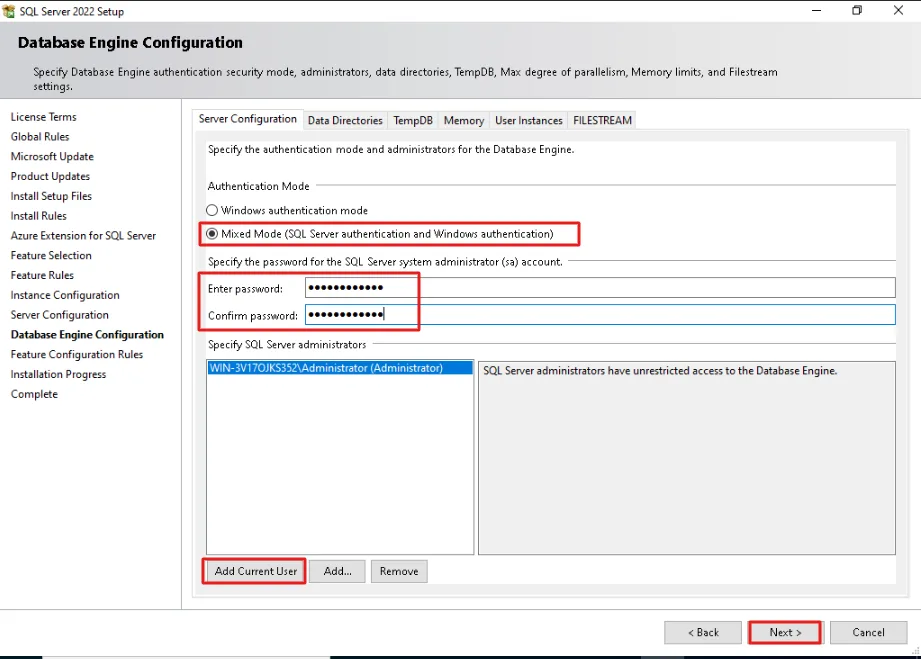
Task: Click the Add Current User button
Action: pyautogui.click(x=255, y=571)
